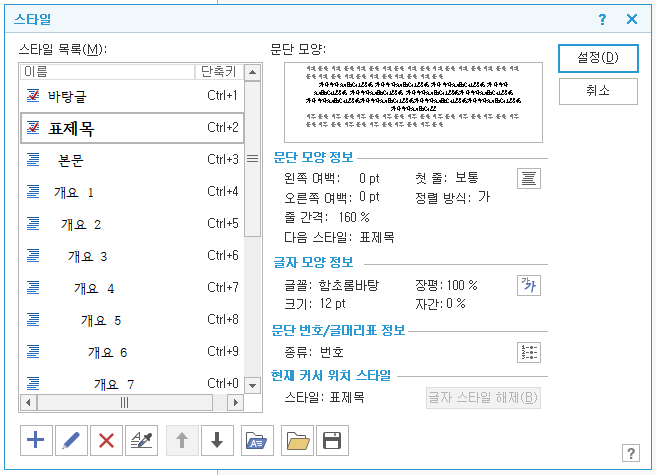Open character shape settings icon
This screenshot has width=656, height=475.
pyautogui.click(x=529, y=285)
